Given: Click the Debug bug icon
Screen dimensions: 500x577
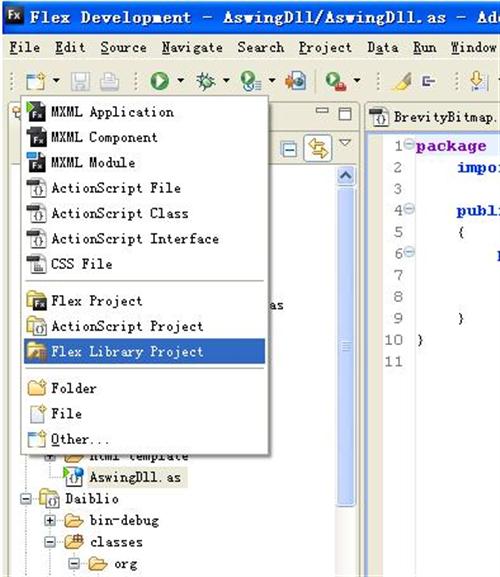Looking at the screenshot, I should point(206,81).
